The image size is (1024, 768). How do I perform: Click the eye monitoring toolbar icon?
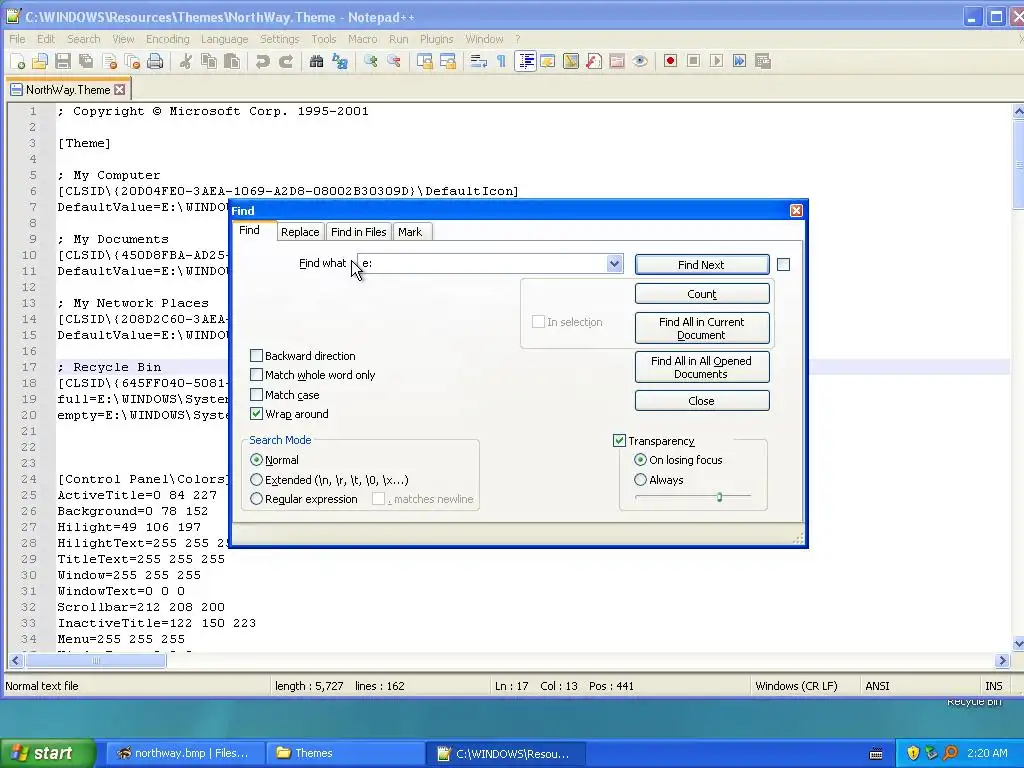coord(641,61)
